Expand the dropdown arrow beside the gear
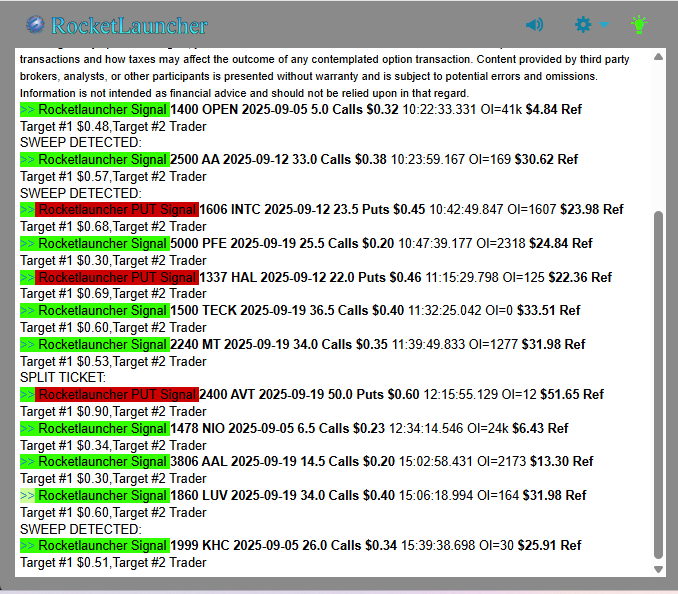The image size is (678, 594). pos(604,26)
